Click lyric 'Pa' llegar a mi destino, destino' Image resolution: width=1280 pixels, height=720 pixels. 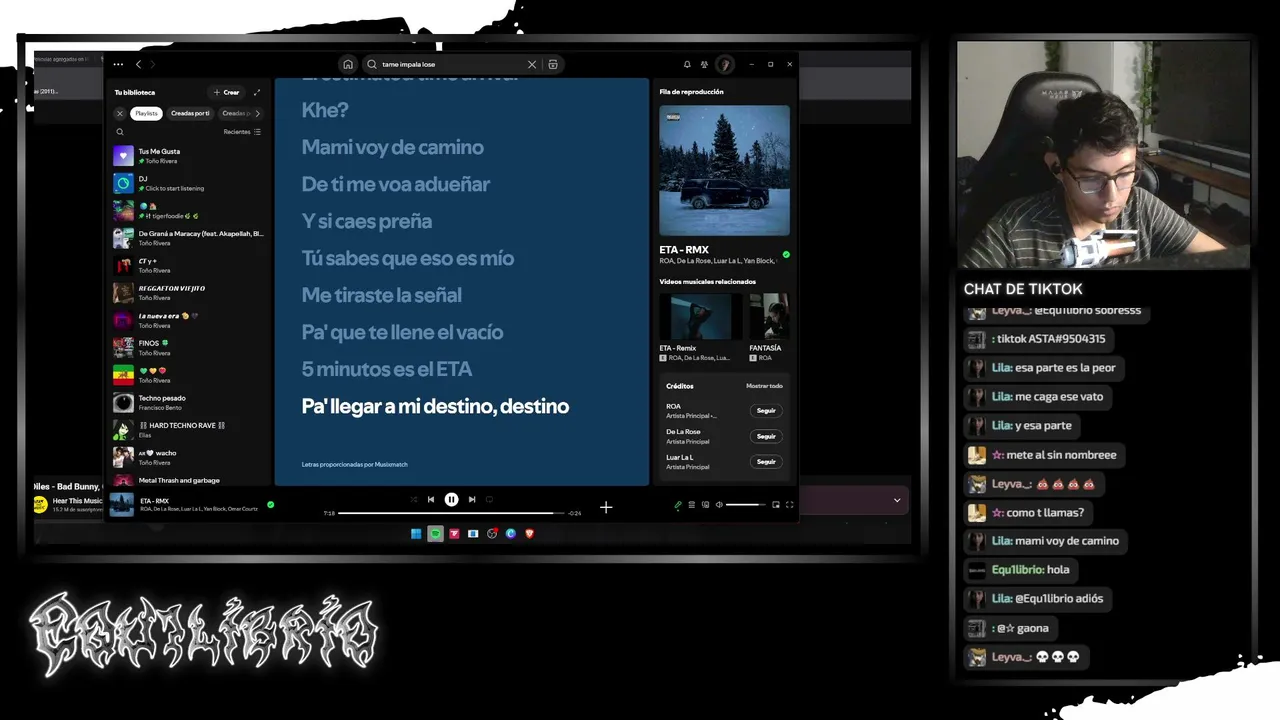tap(435, 406)
